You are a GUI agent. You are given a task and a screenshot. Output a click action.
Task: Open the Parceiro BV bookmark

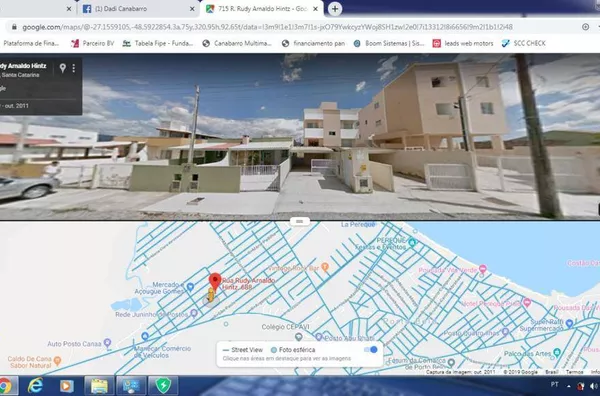(x=93, y=43)
